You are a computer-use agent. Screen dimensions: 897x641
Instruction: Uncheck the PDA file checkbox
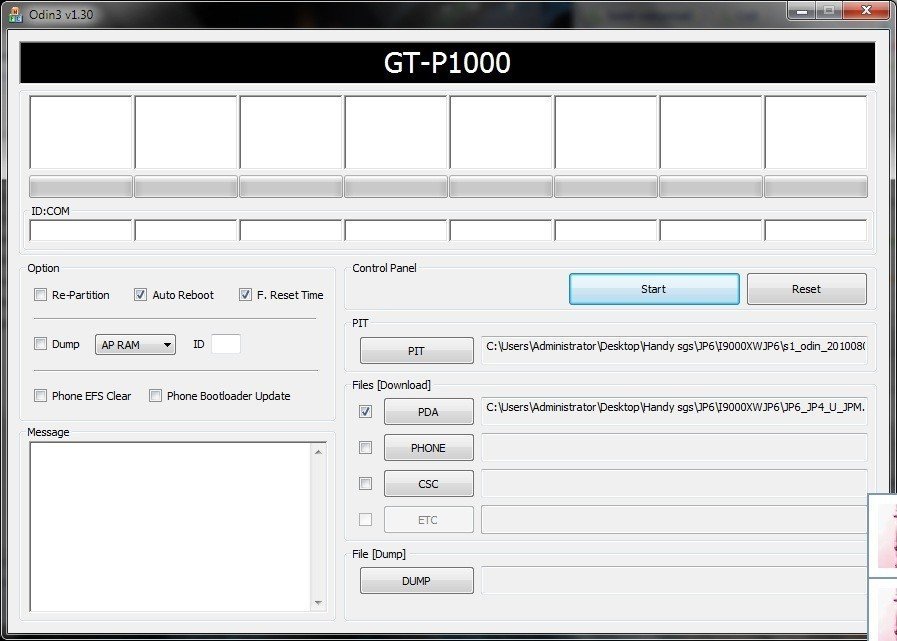pyautogui.click(x=365, y=411)
